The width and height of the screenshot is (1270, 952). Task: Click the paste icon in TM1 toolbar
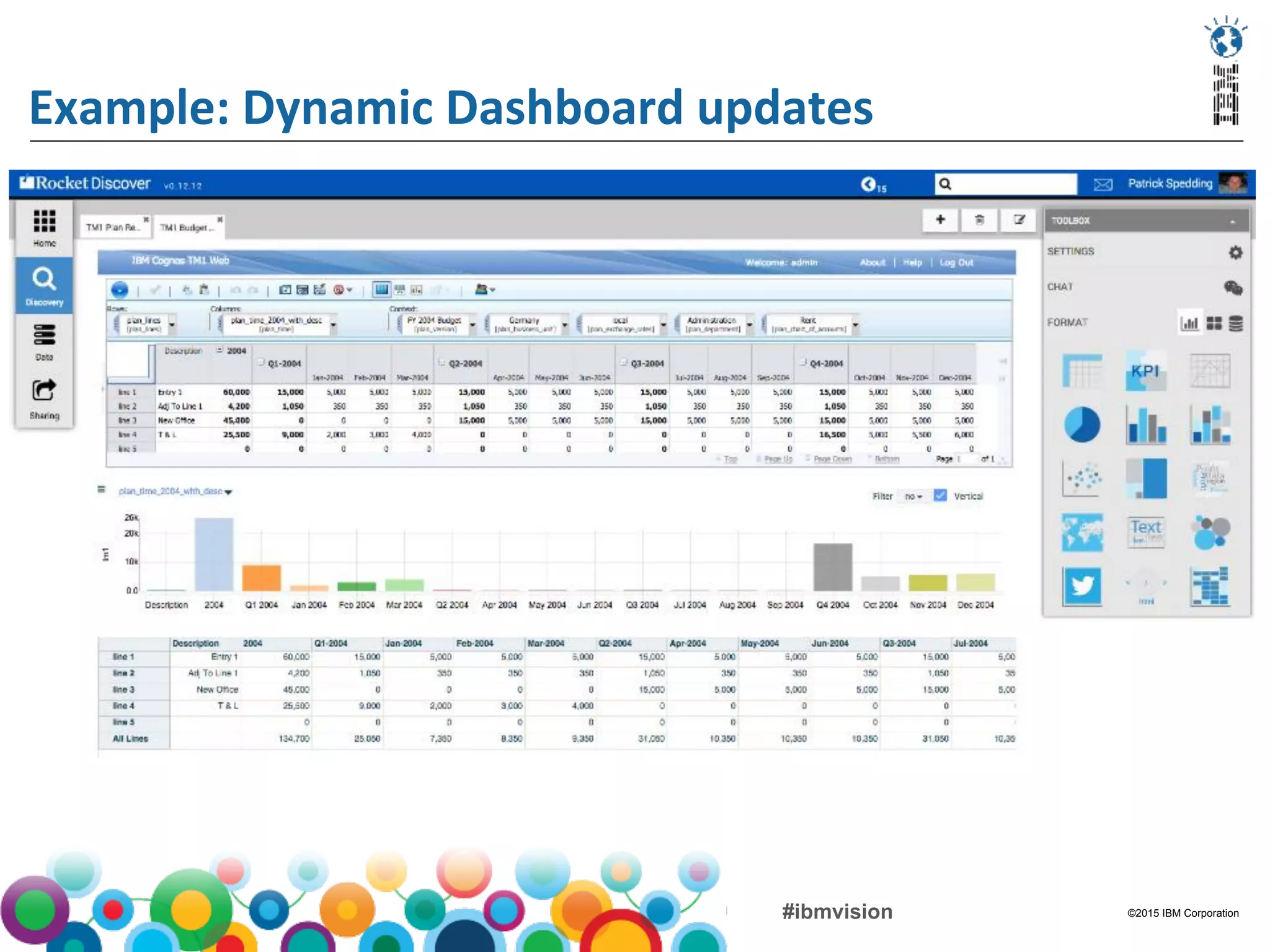[204, 289]
